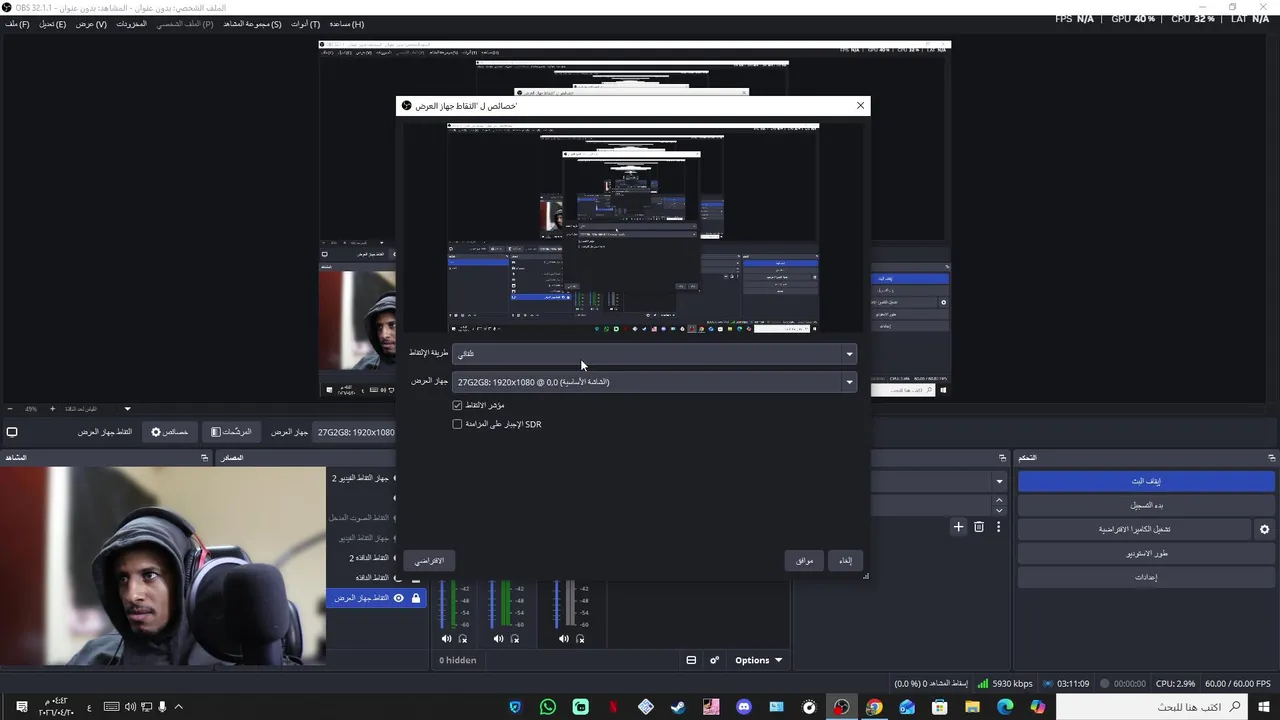Open WhatsApp from the taskbar
Image resolution: width=1280 pixels, height=720 pixels.
click(x=547, y=707)
